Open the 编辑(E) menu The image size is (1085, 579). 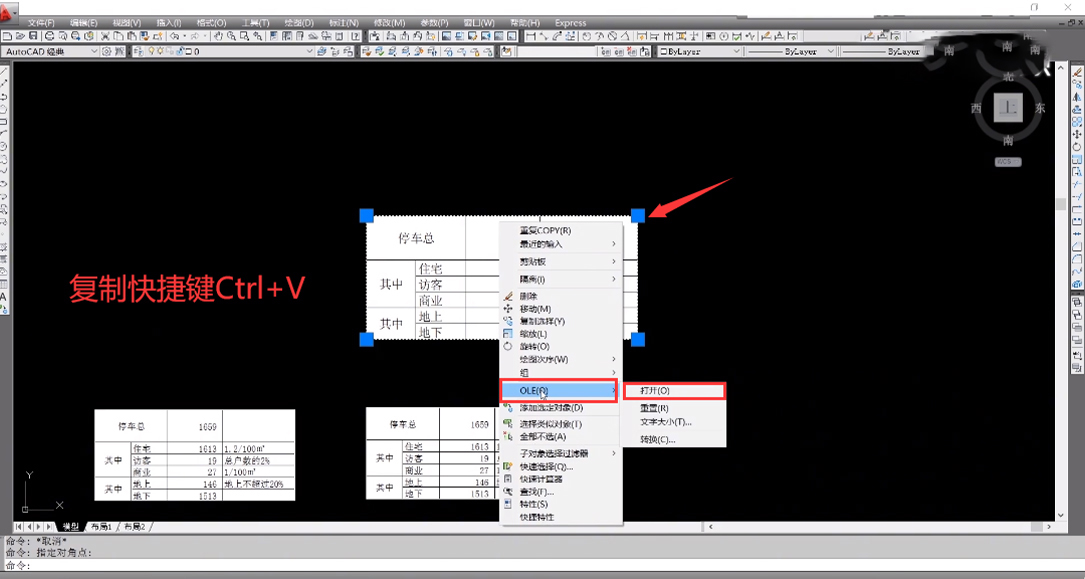click(84, 23)
